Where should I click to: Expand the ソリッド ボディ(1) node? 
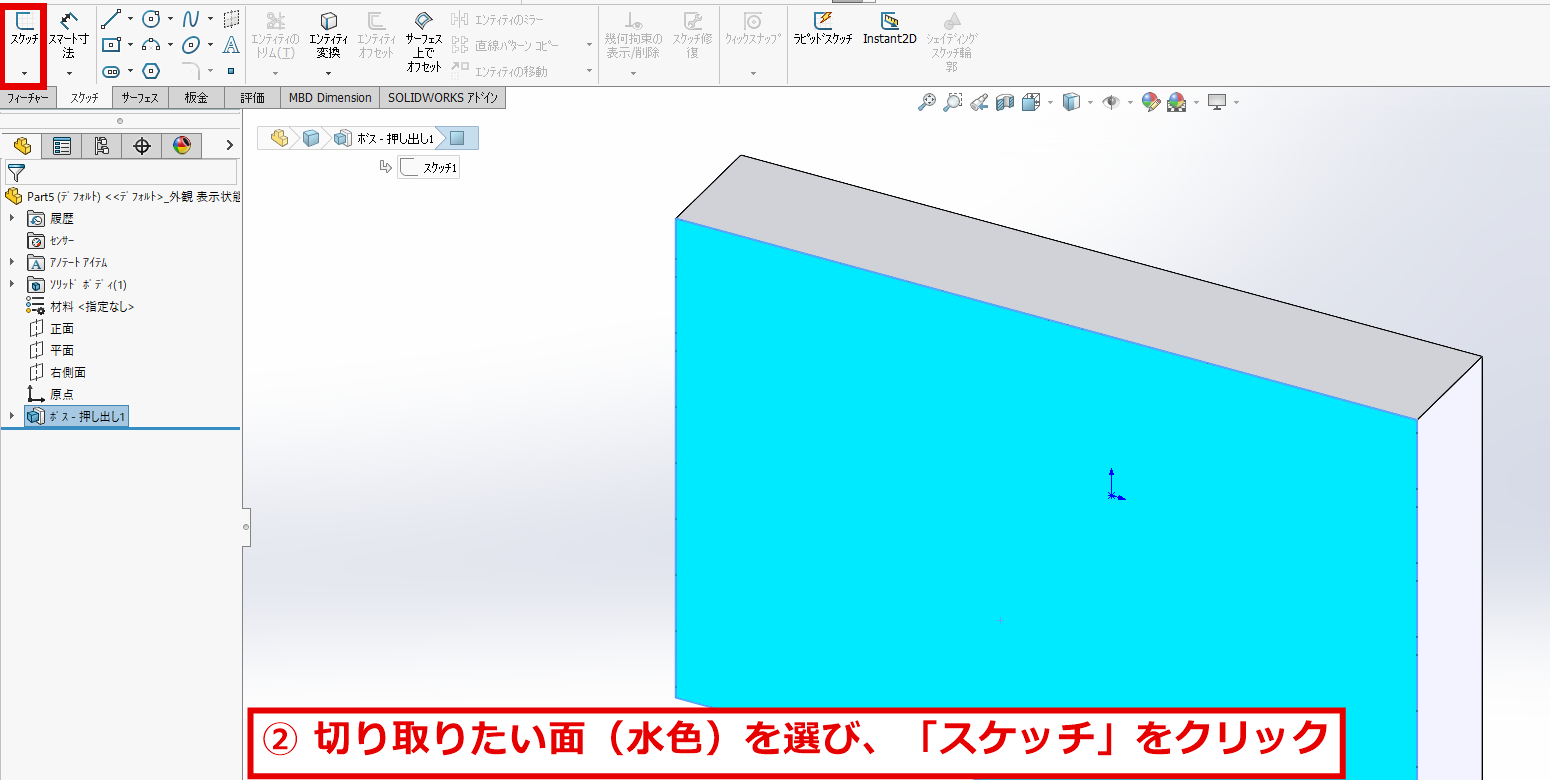[12, 284]
